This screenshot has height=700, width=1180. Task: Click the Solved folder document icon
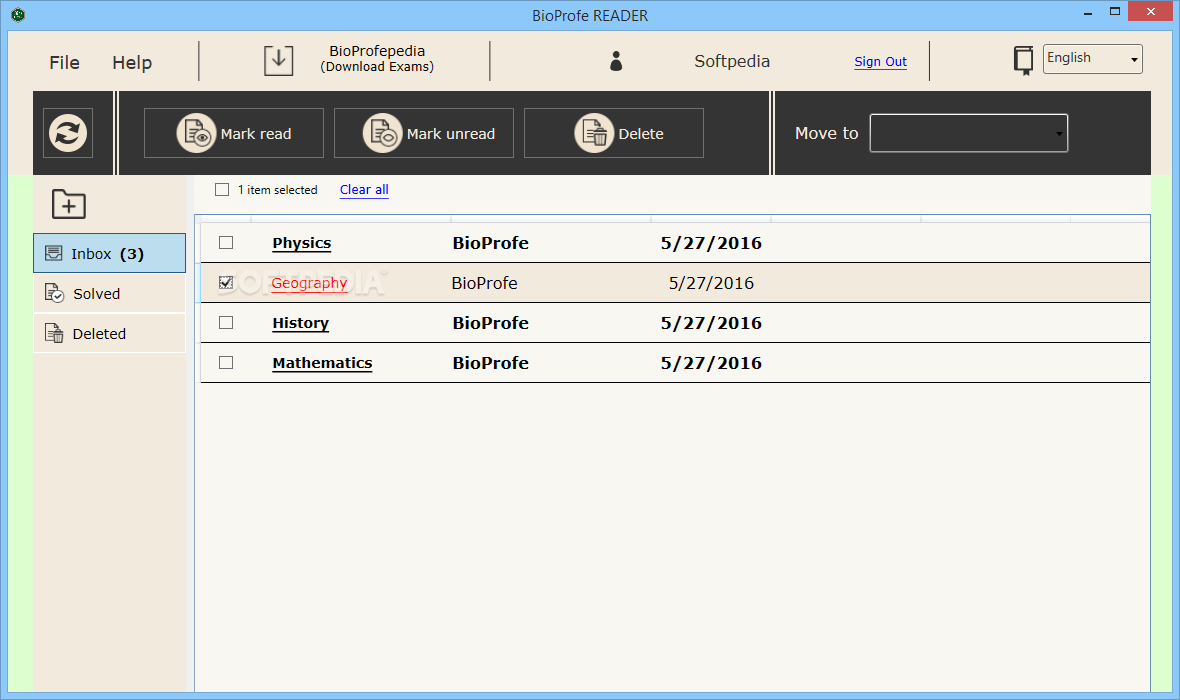tap(54, 293)
